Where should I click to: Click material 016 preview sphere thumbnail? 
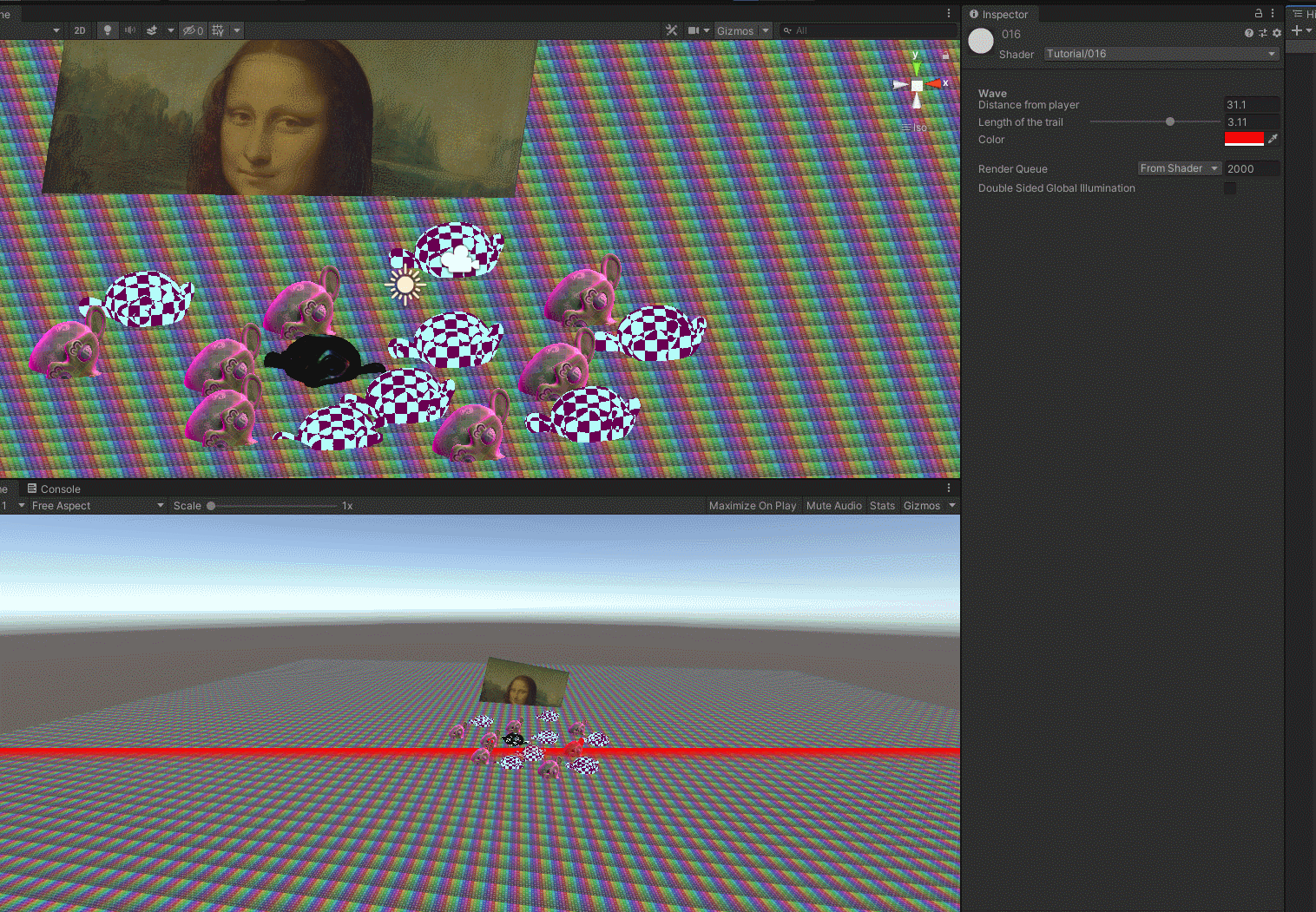pos(981,41)
